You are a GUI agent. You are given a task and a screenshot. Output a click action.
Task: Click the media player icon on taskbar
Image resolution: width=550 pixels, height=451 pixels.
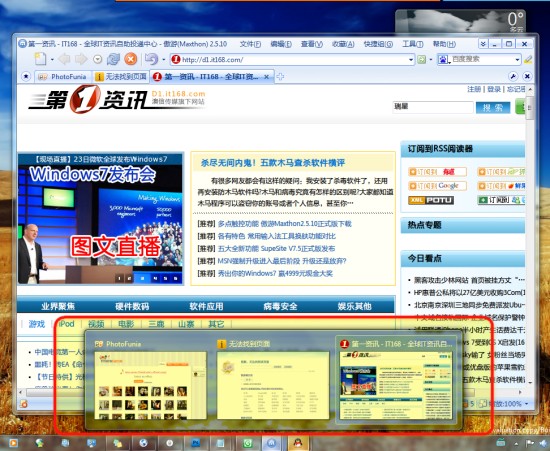click(x=14, y=443)
